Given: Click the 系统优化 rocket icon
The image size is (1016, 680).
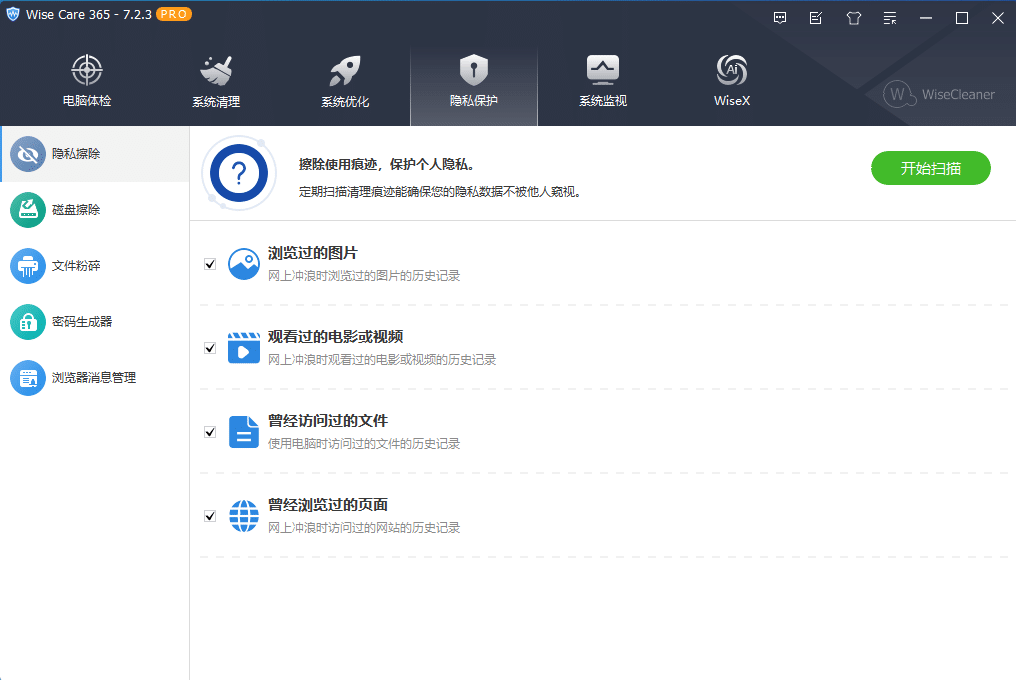Looking at the screenshot, I should (x=344, y=72).
